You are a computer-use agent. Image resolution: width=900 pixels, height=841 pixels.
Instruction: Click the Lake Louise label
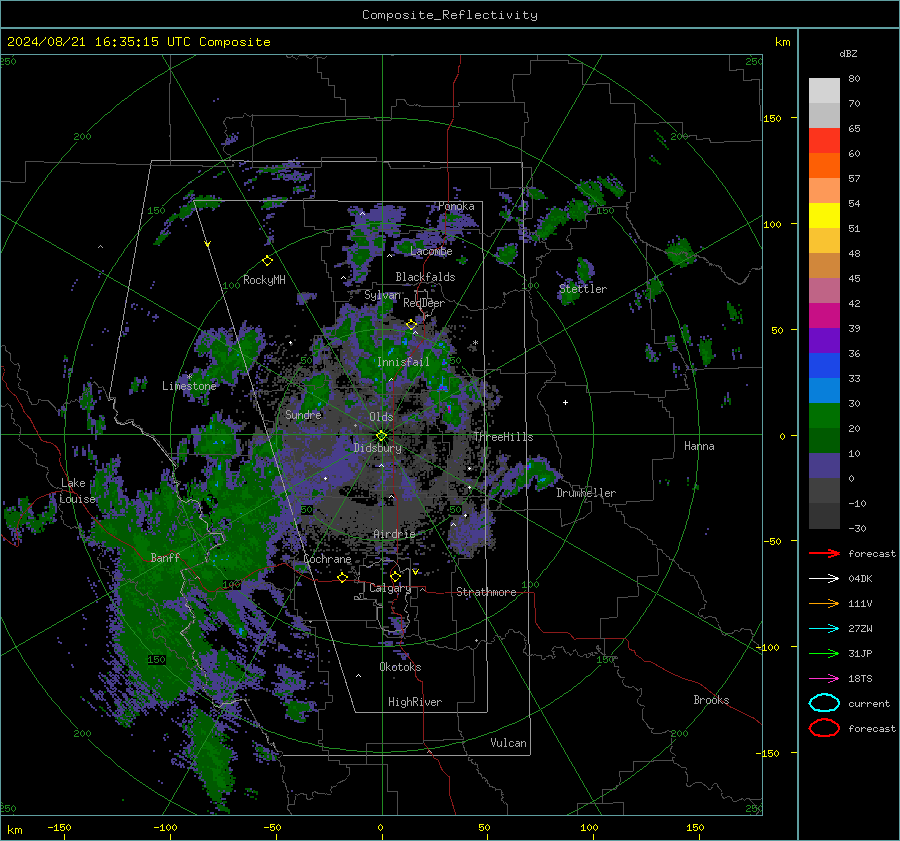click(x=77, y=491)
